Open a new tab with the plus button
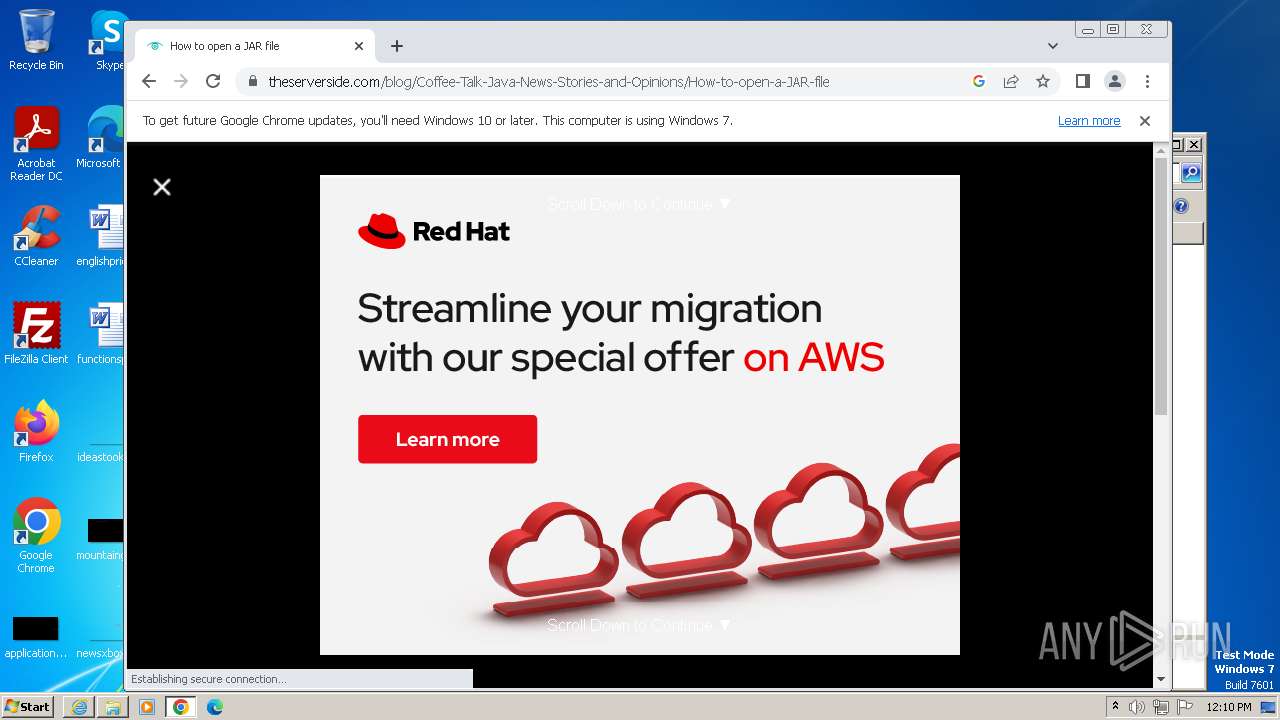1280x720 pixels. pos(397,46)
